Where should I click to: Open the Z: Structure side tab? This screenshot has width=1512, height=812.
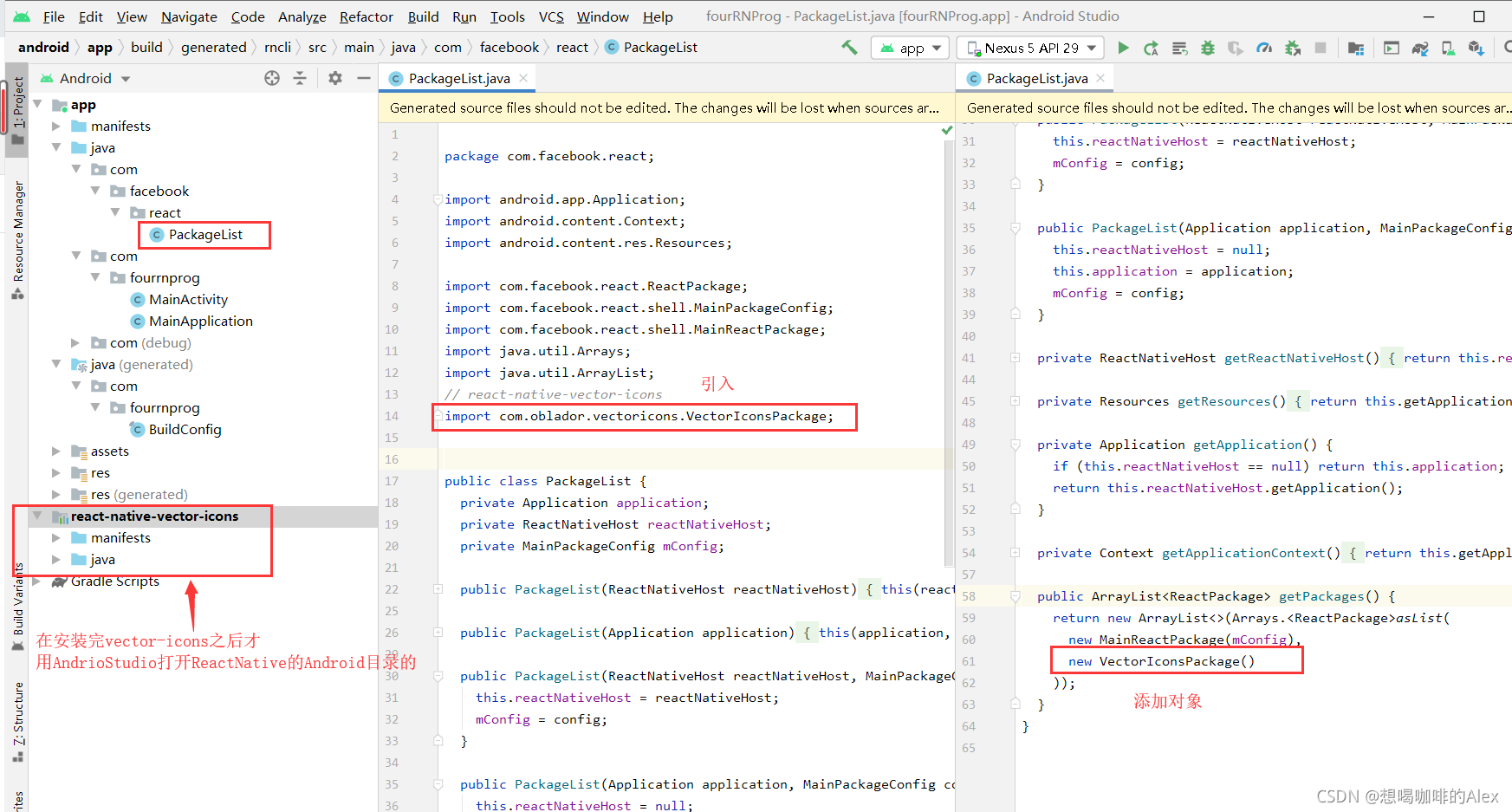(17, 722)
